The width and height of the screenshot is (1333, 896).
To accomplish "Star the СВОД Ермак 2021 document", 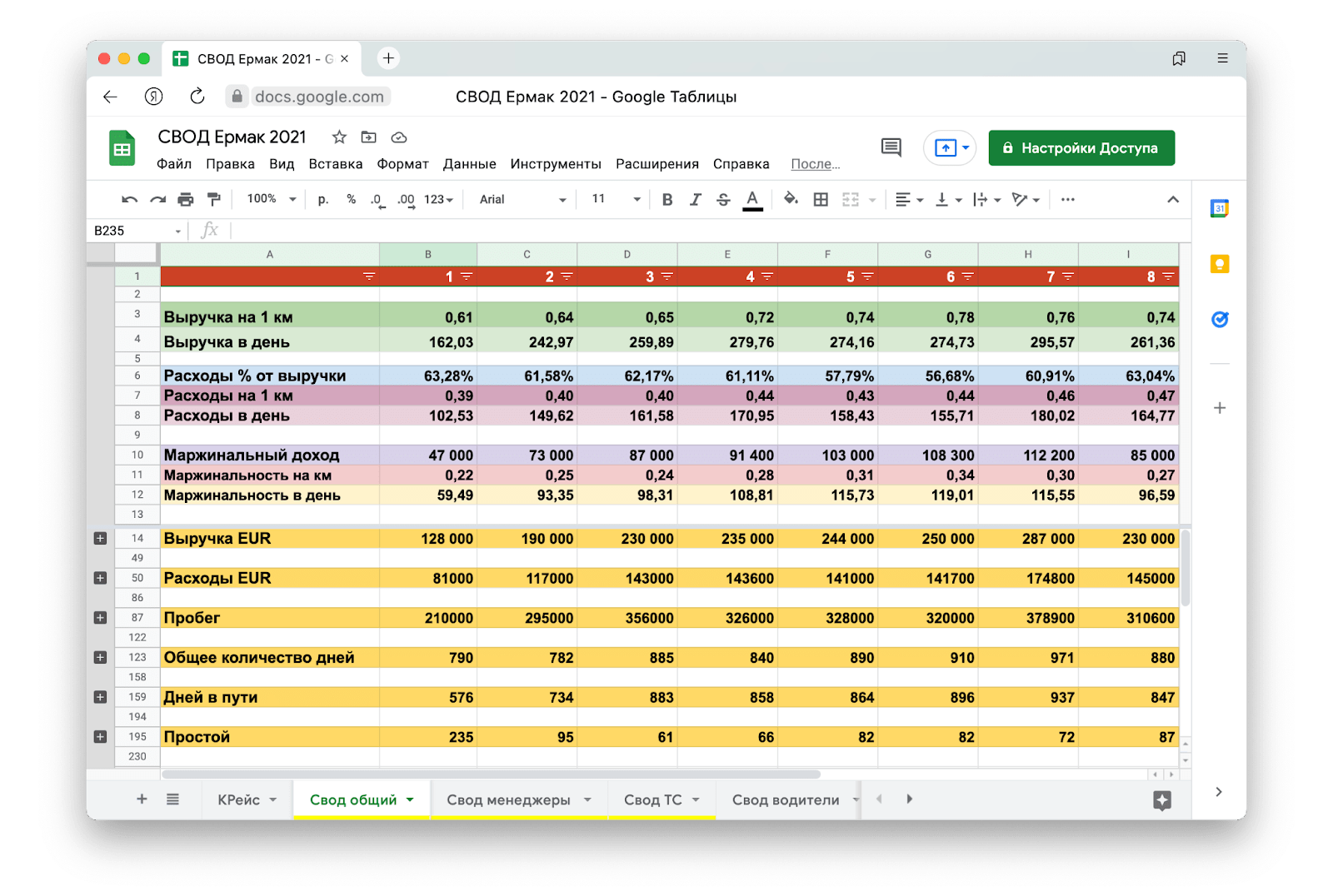I will click(339, 137).
